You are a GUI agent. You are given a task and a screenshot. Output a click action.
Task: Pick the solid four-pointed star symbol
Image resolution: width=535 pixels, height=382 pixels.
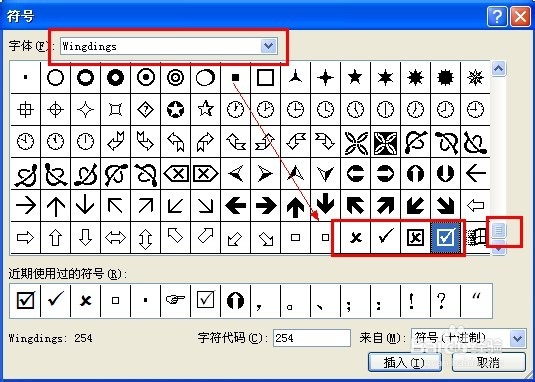[x=325, y=78]
